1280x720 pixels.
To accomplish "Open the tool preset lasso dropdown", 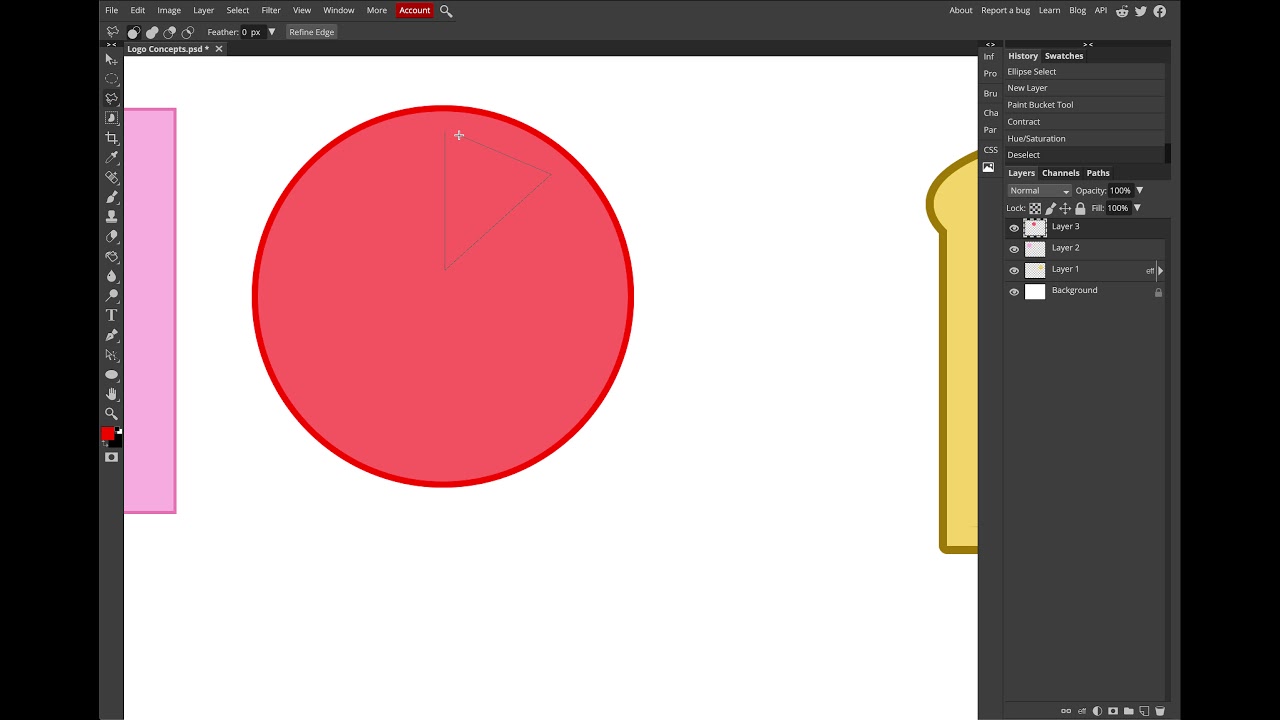I will point(113,32).
